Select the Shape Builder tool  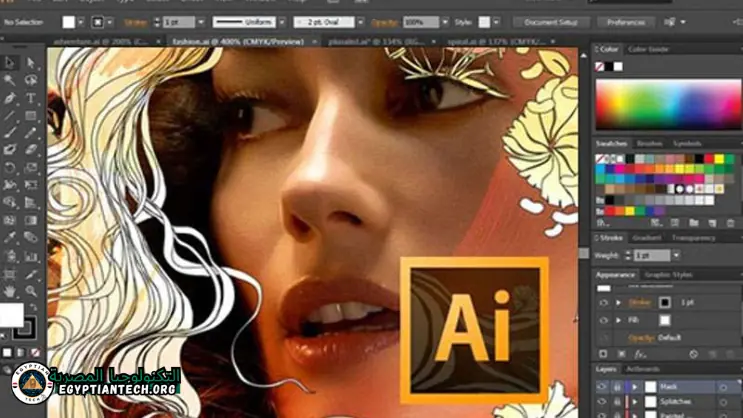9,203
